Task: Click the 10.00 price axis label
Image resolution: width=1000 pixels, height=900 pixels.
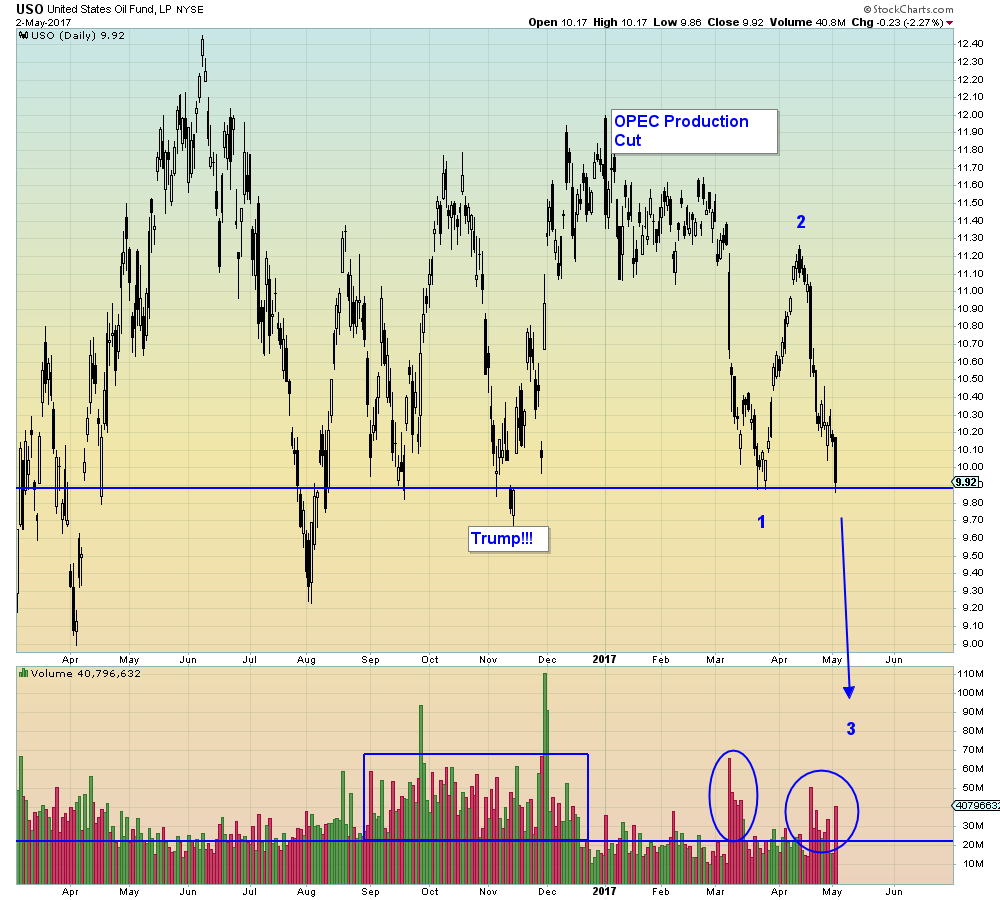Action: pos(970,466)
